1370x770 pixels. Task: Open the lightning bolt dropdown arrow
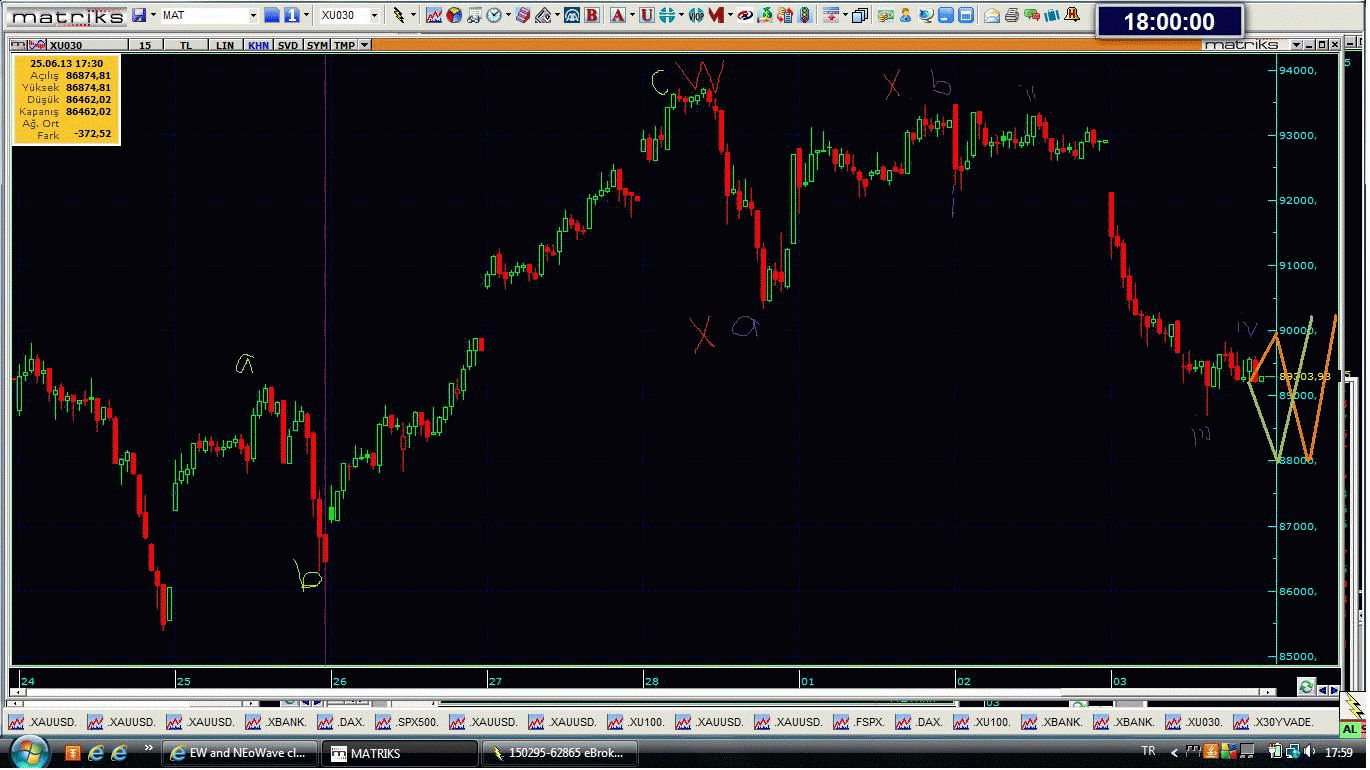pos(413,15)
